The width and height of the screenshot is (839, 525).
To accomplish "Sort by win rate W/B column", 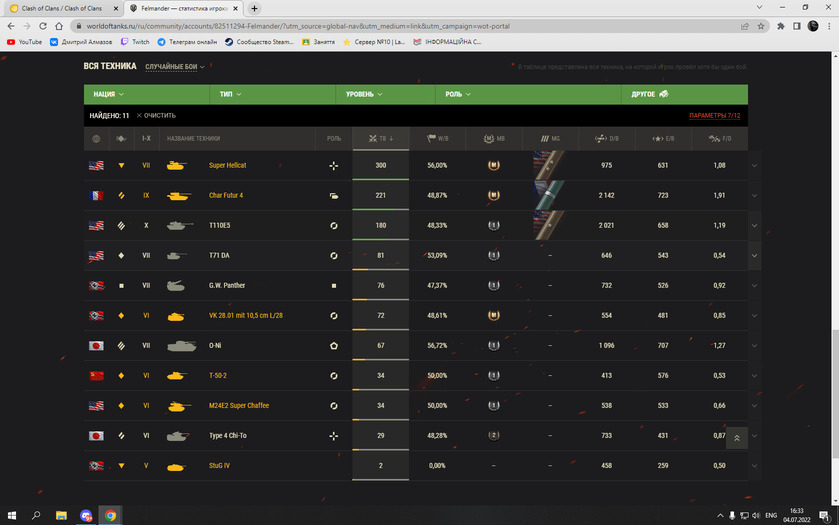I will [438, 139].
